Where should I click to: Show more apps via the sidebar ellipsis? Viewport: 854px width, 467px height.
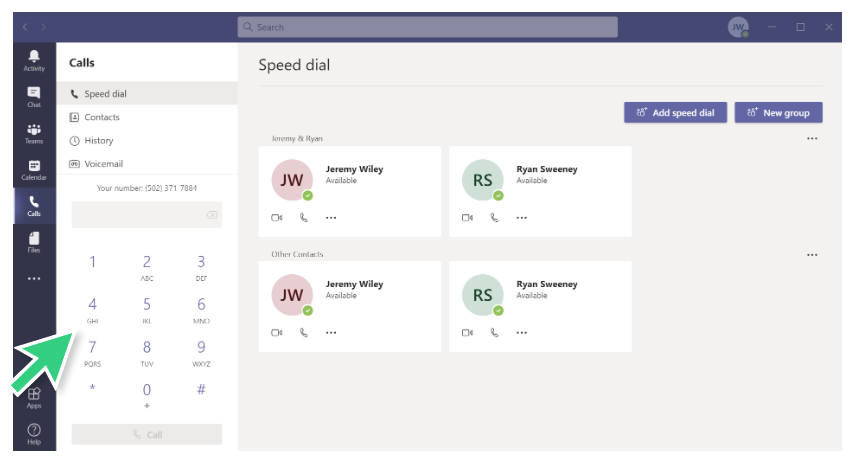[34, 278]
